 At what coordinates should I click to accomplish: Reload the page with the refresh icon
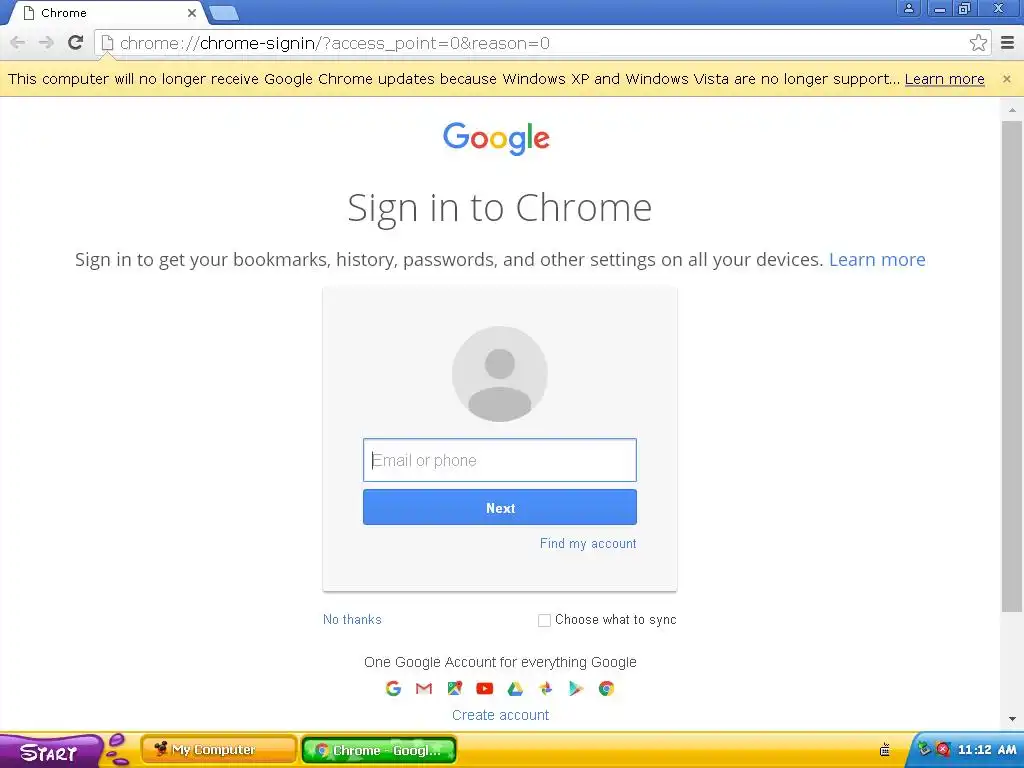point(75,42)
